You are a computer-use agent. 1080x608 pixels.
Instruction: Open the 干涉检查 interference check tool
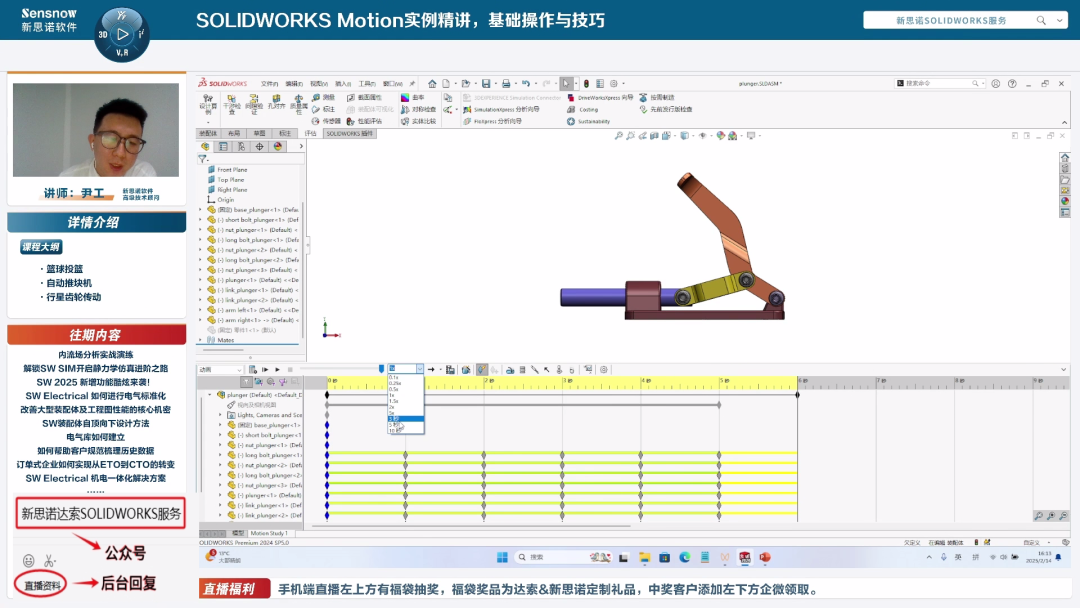point(231,102)
